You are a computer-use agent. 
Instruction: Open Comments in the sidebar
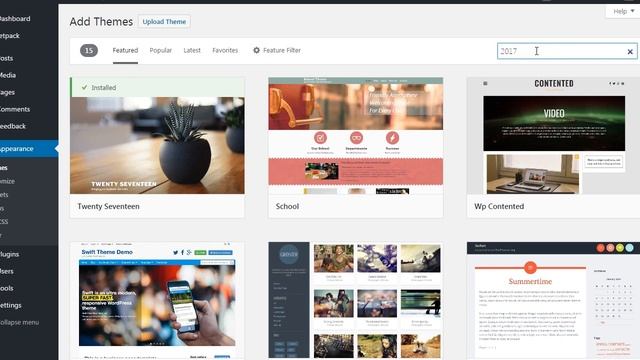click(15, 109)
